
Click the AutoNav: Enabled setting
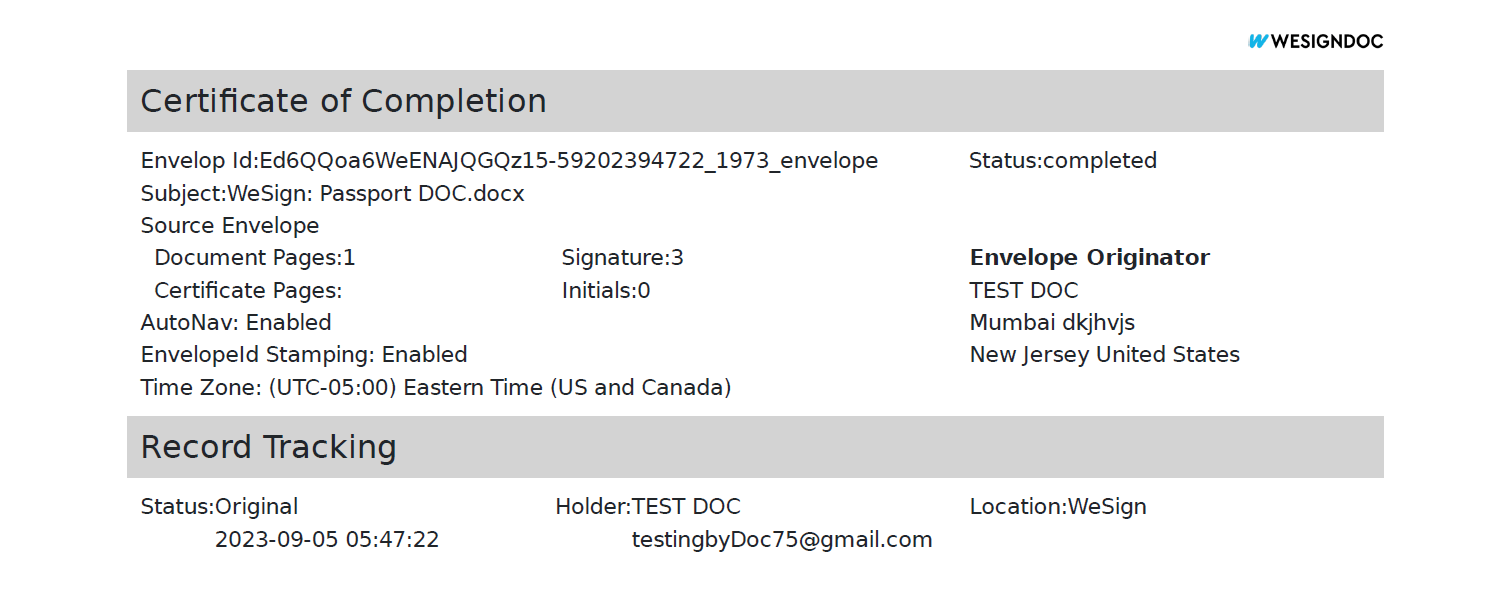(236, 323)
